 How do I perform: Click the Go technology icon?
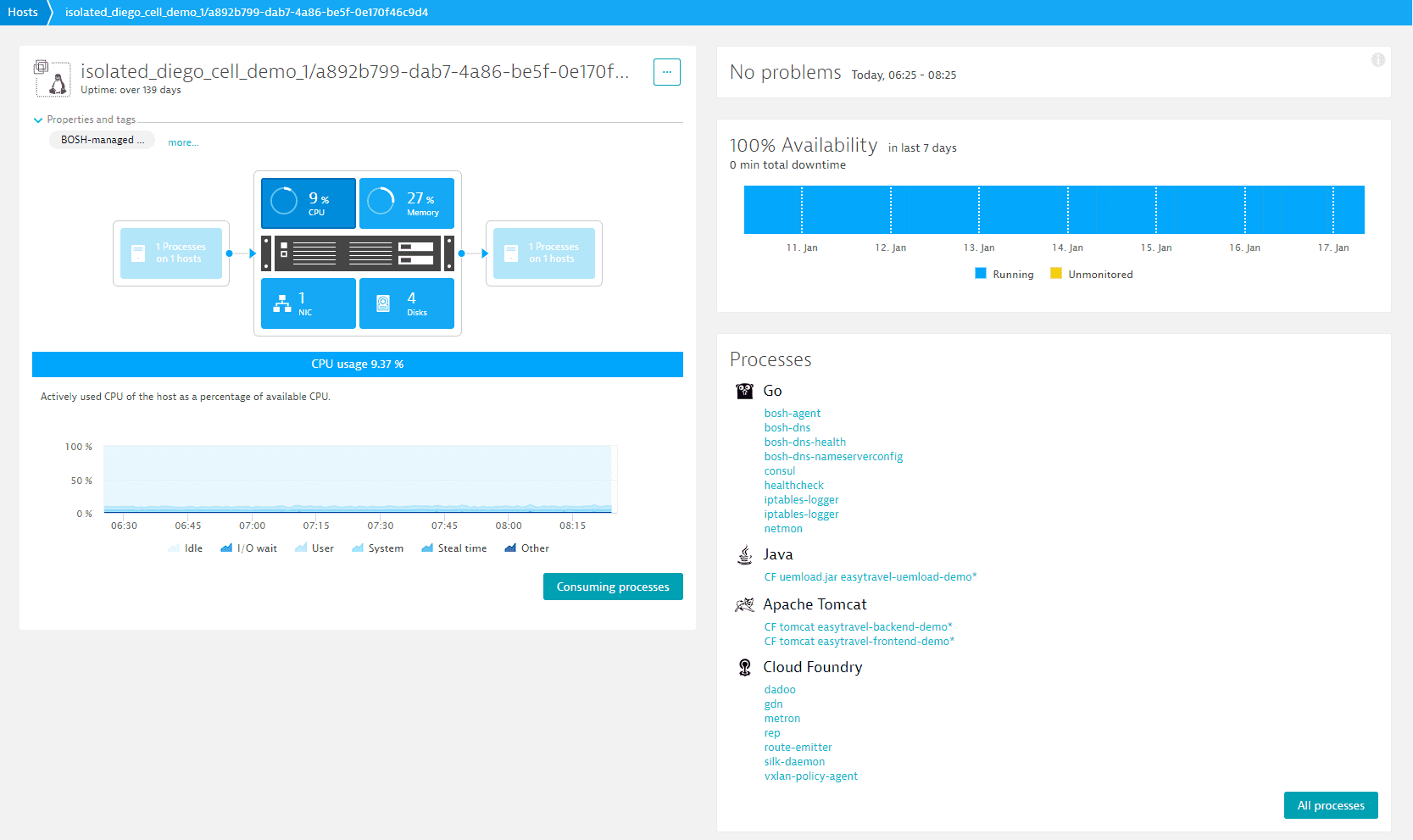point(744,391)
